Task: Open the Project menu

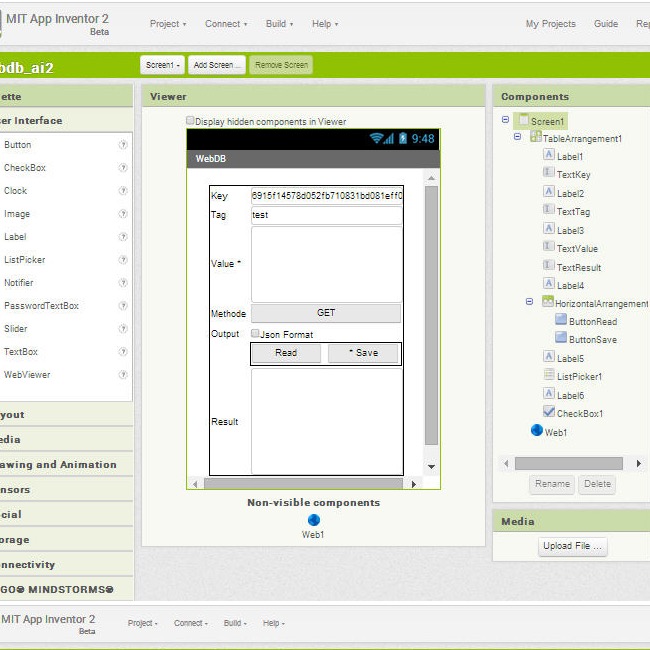Action: coord(168,24)
